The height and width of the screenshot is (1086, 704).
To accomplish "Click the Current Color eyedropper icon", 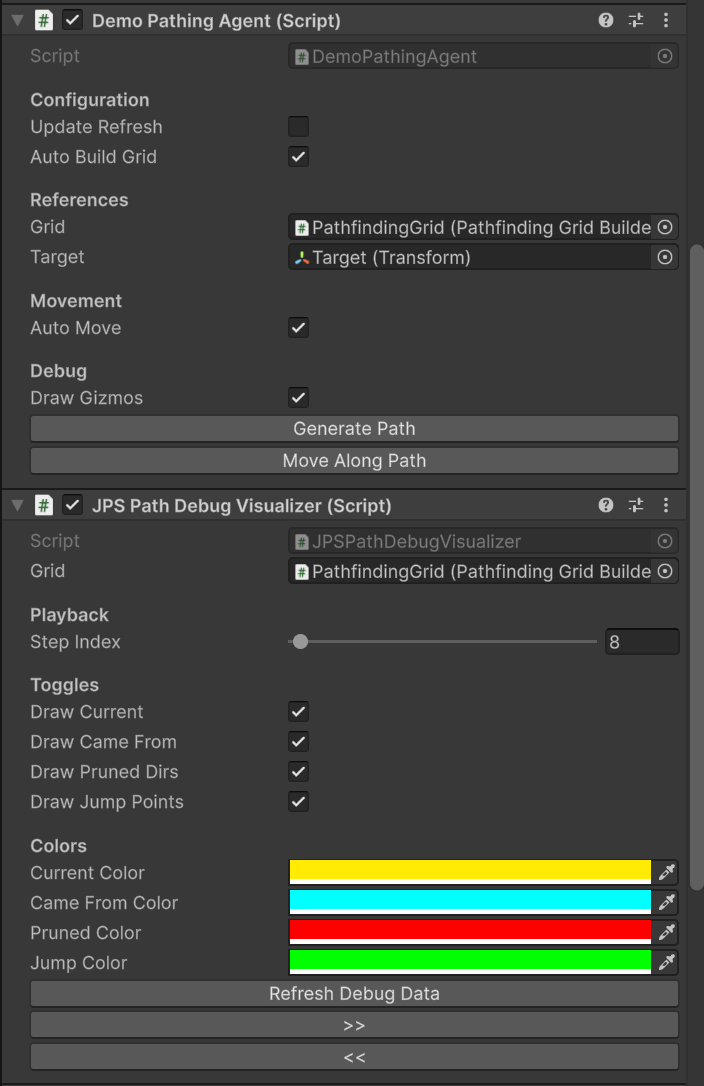I will click(x=666, y=872).
